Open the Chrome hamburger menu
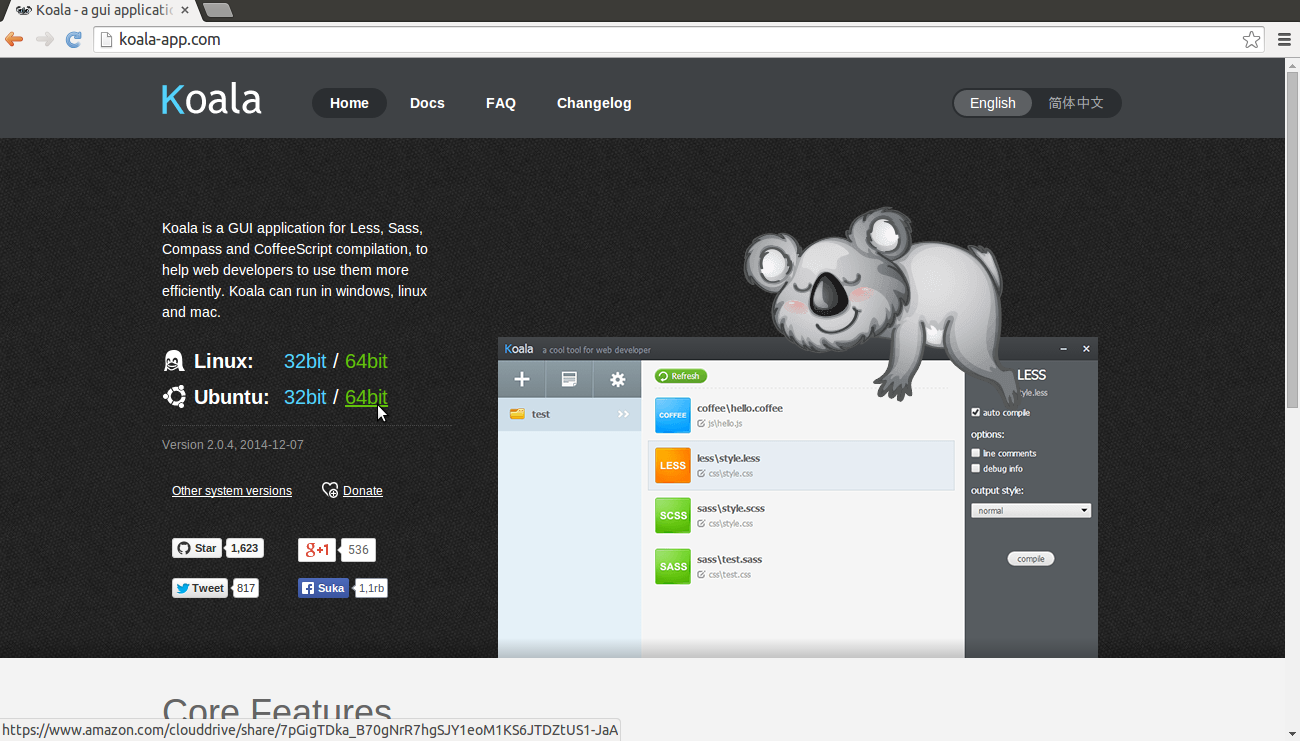 (x=1284, y=40)
